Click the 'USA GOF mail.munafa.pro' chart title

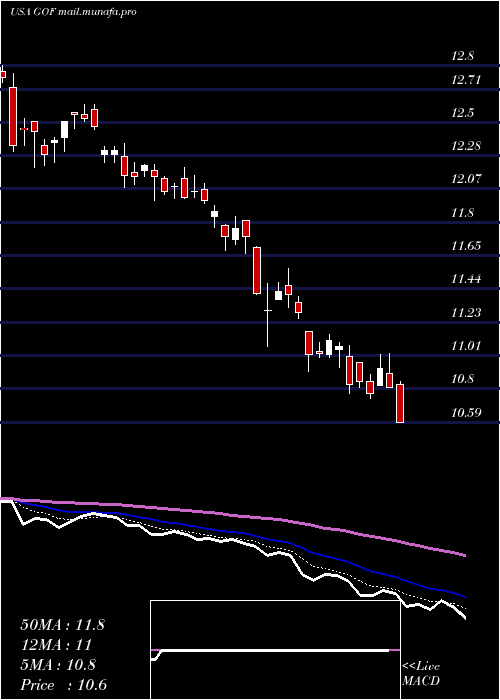73,12
